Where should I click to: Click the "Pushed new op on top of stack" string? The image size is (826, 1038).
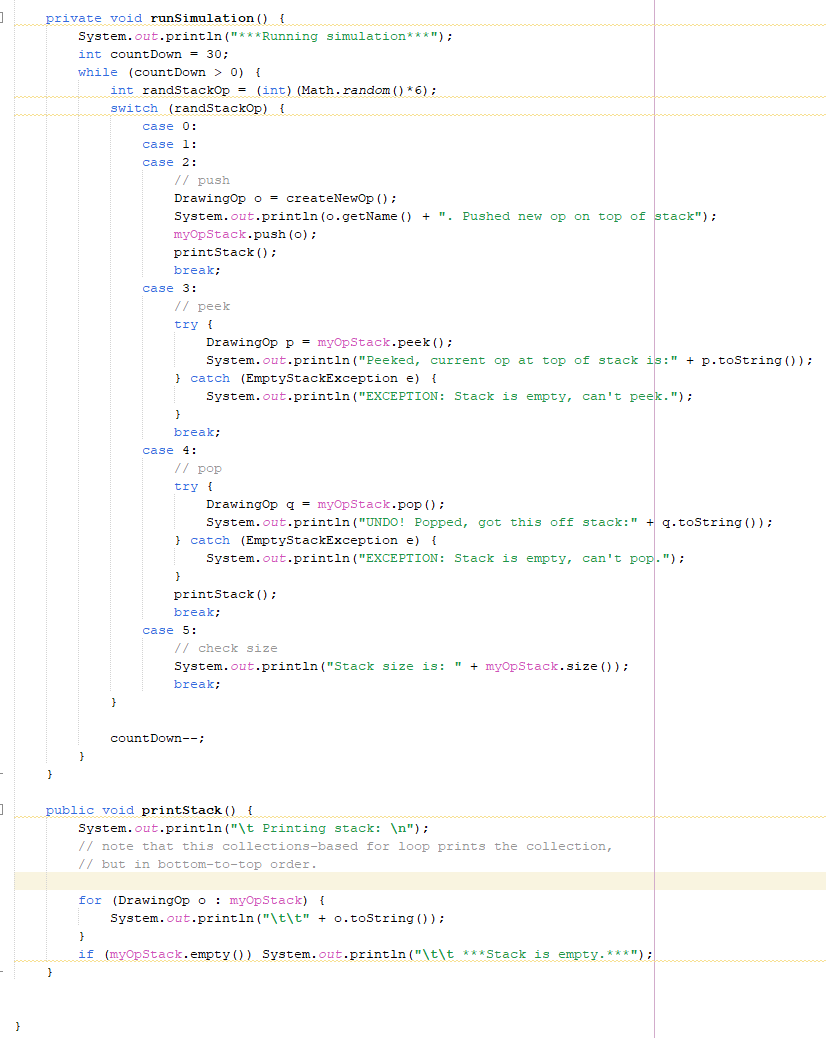(x=570, y=216)
